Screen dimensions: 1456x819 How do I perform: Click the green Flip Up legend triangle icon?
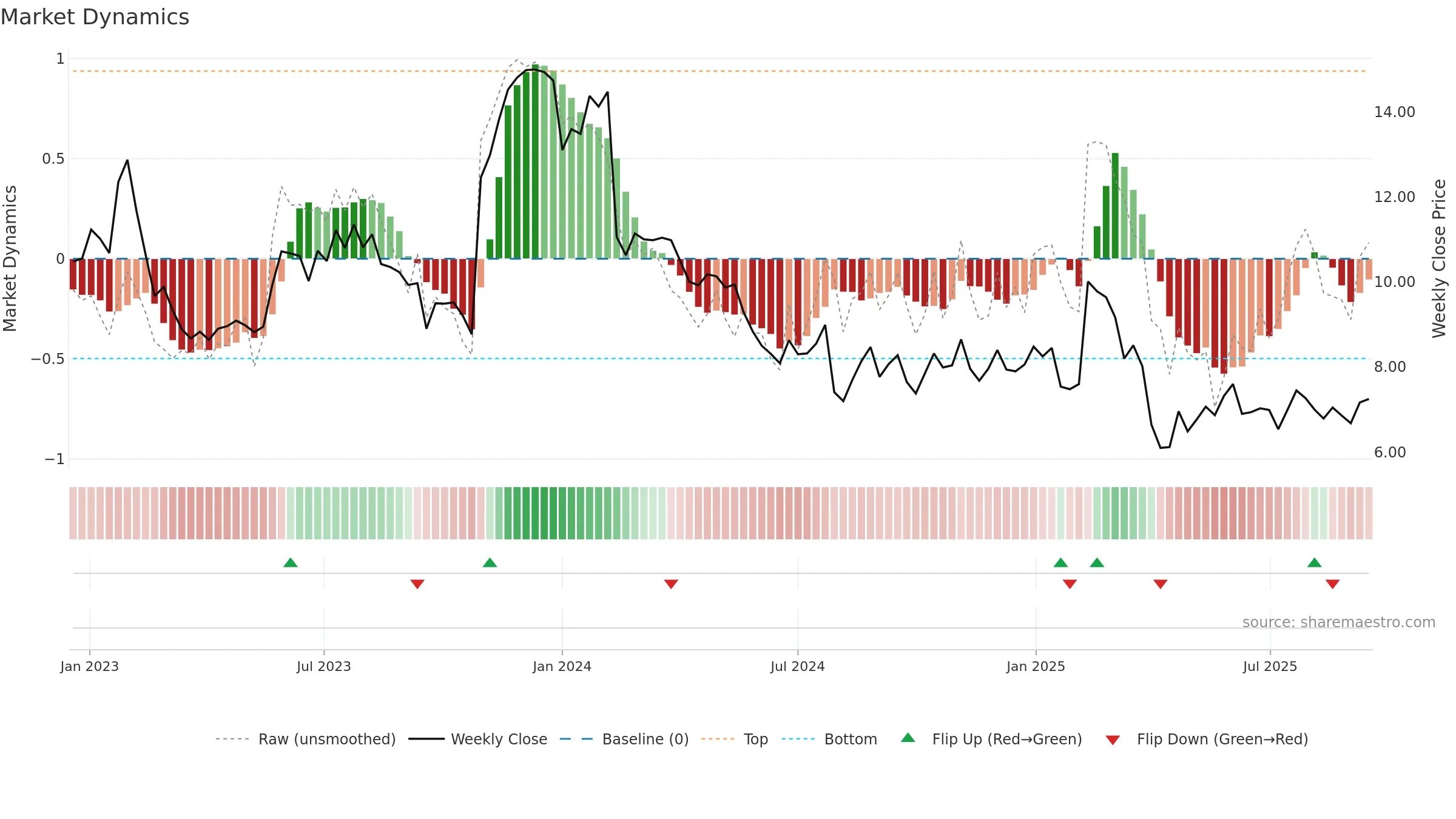click(908, 738)
